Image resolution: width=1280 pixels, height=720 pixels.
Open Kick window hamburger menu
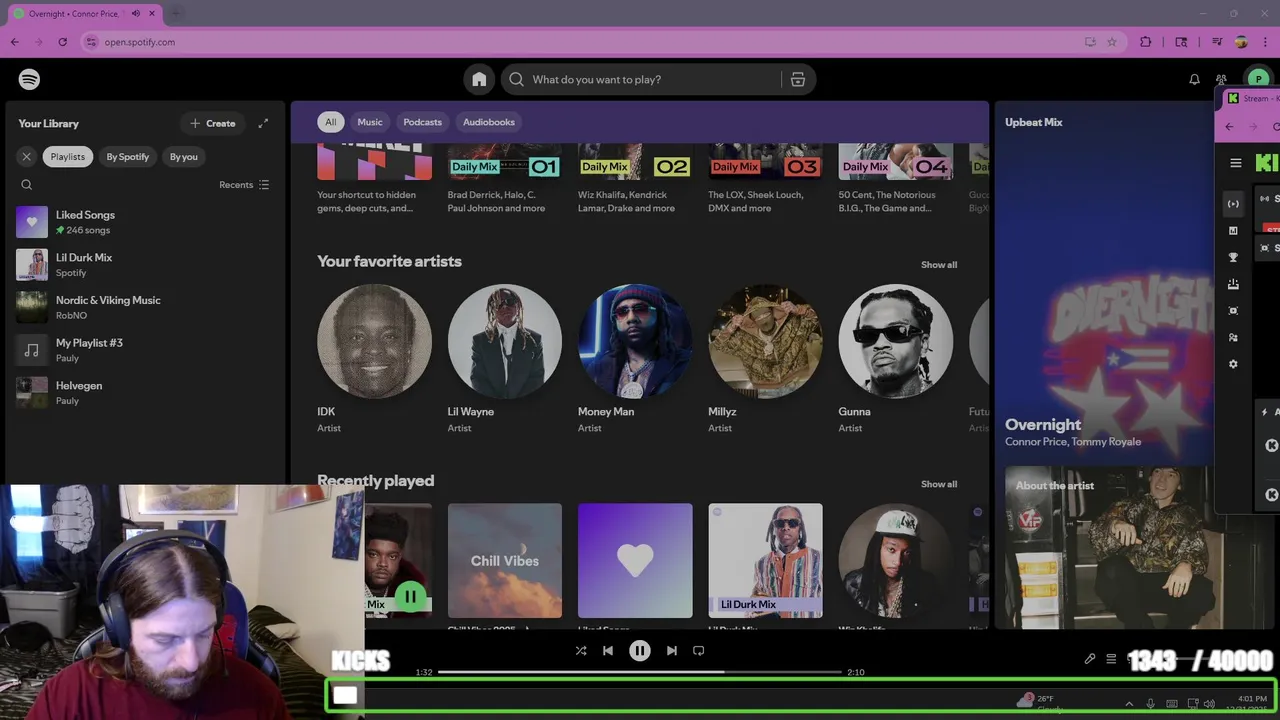[1236, 163]
